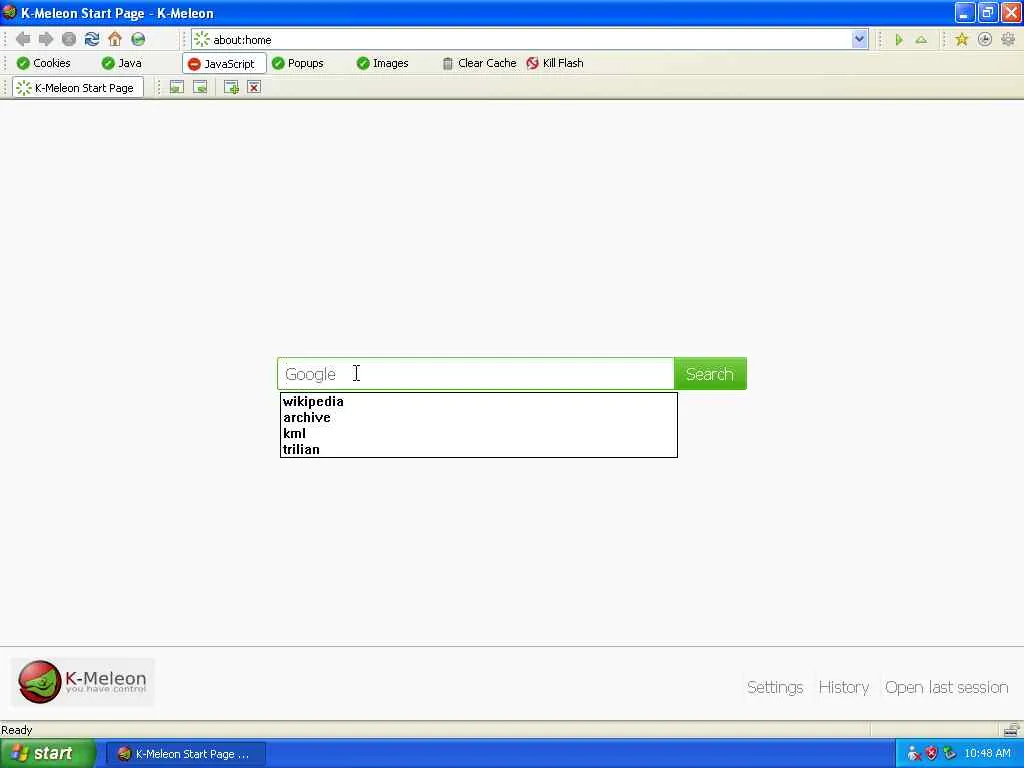Open the Windows Start menu

tap(47, 754)
